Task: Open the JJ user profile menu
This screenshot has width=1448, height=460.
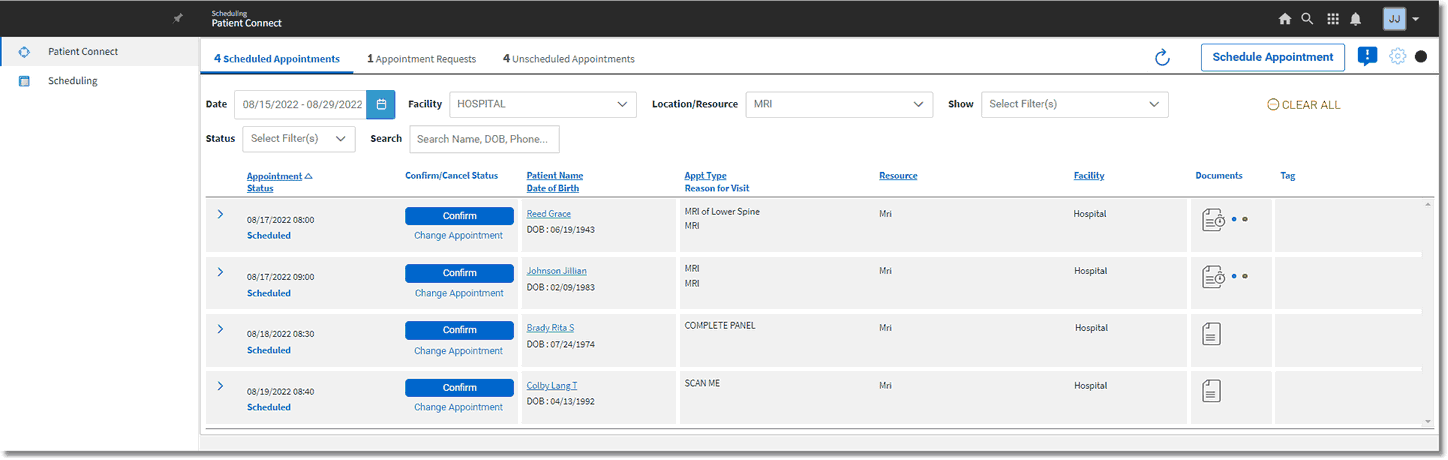Action: click(1401, 19)
